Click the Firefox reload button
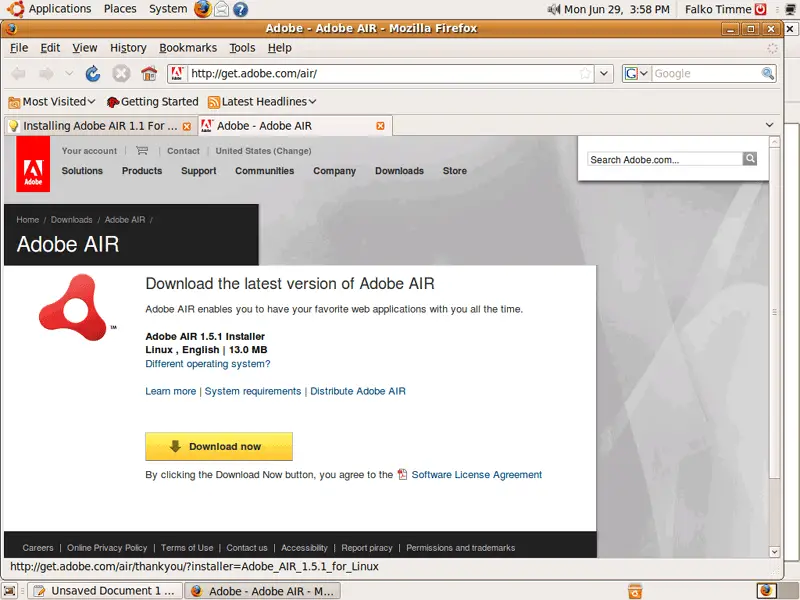Viewport: 800px width, 600px height. (x=93, y=74)
